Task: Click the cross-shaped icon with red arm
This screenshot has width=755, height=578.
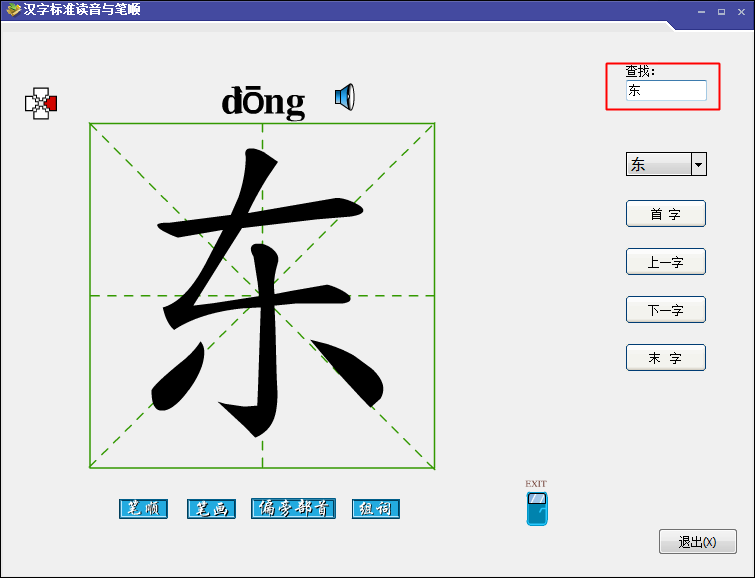Action: (41, 103)
